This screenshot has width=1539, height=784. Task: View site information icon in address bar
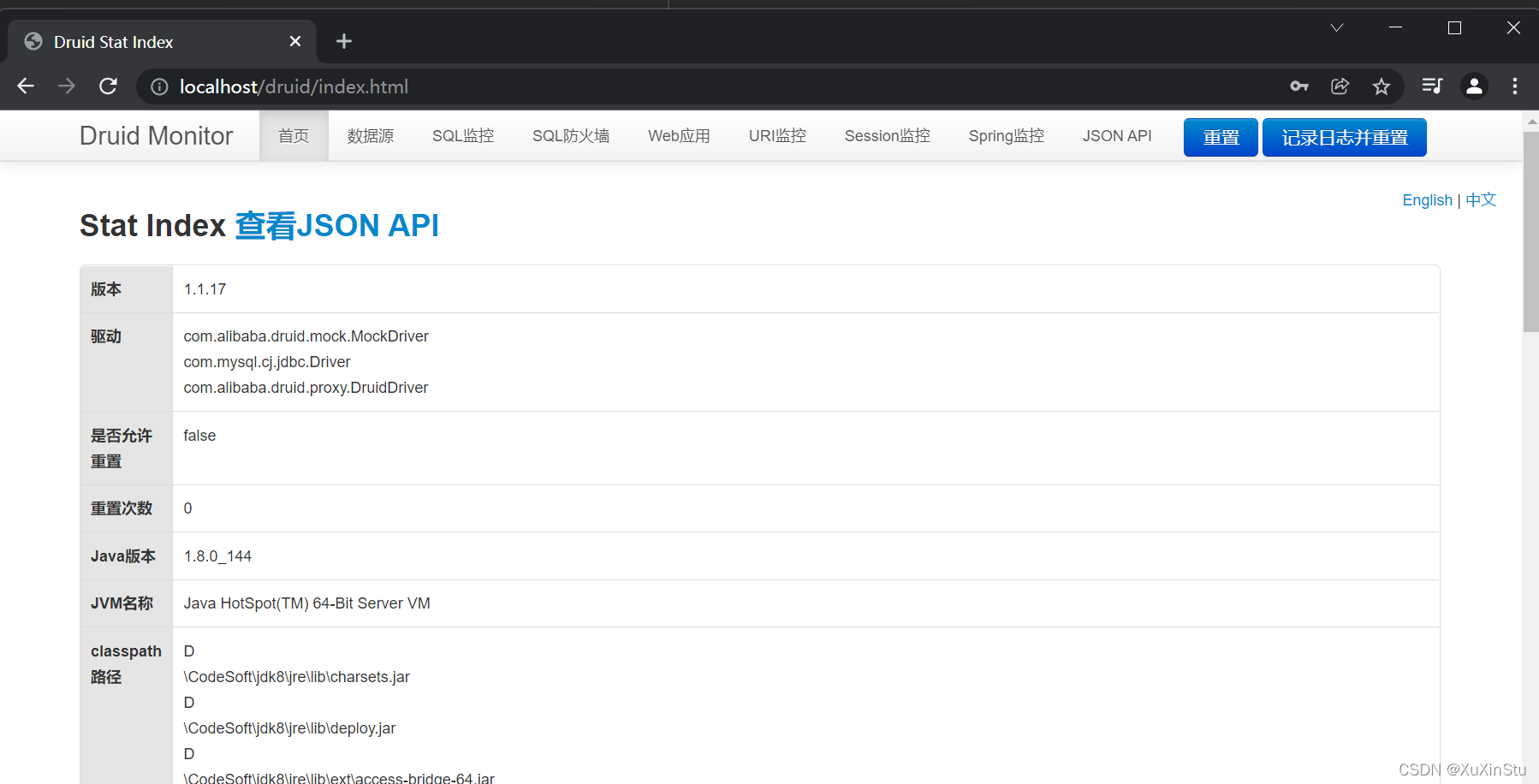[x=159, y=86]
